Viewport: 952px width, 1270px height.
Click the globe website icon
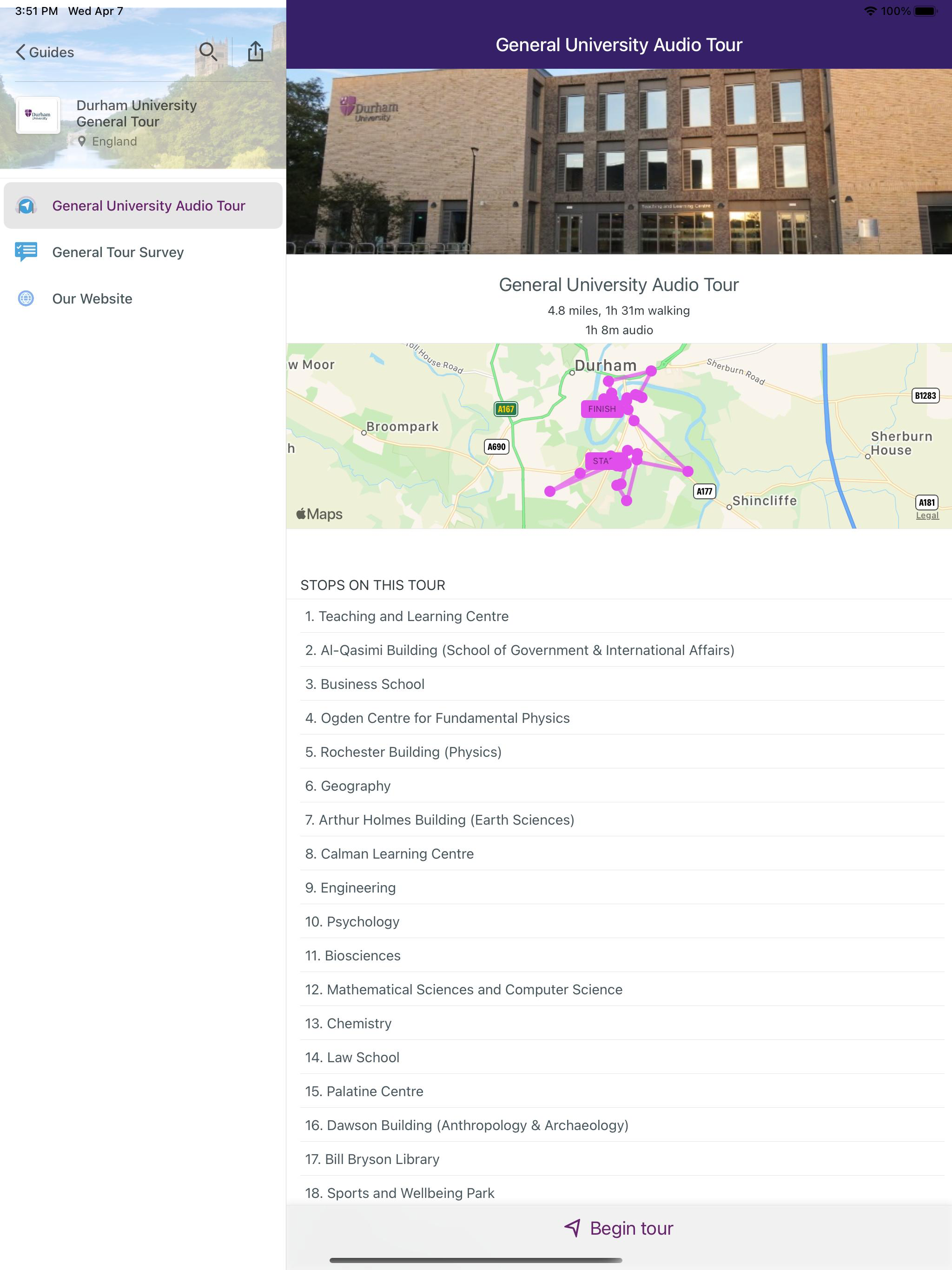[x=26, y=298]
